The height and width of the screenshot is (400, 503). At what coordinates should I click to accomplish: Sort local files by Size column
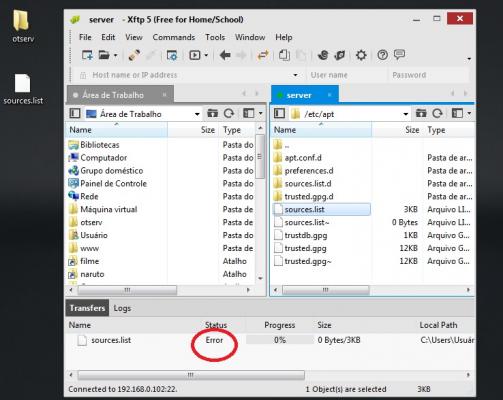coord(193,130)
